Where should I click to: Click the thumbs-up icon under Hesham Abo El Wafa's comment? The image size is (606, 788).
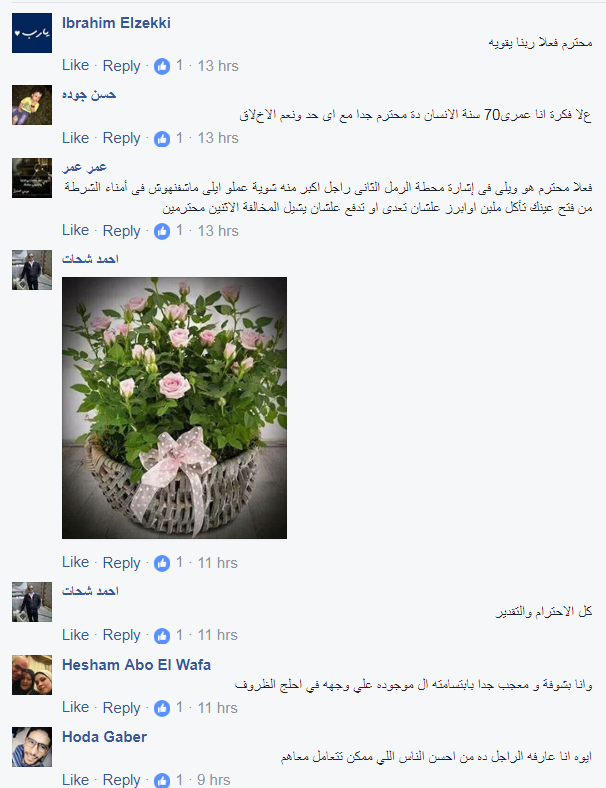(x=162, y=708)
